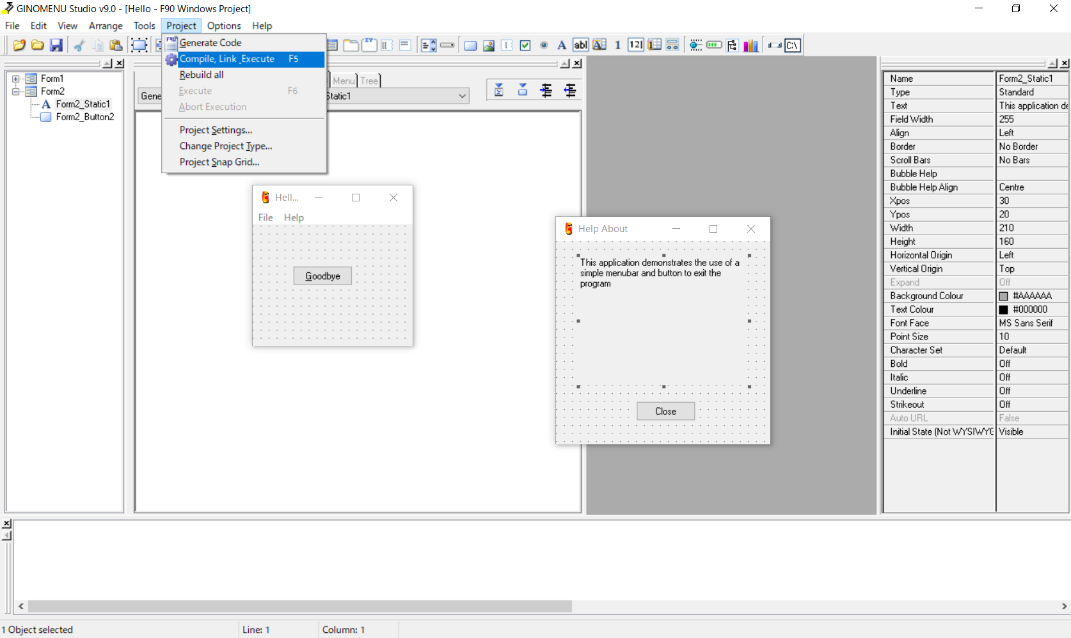The image size is (1071, 638).
Task: Close the project tree panel
Action: [120, 64]
